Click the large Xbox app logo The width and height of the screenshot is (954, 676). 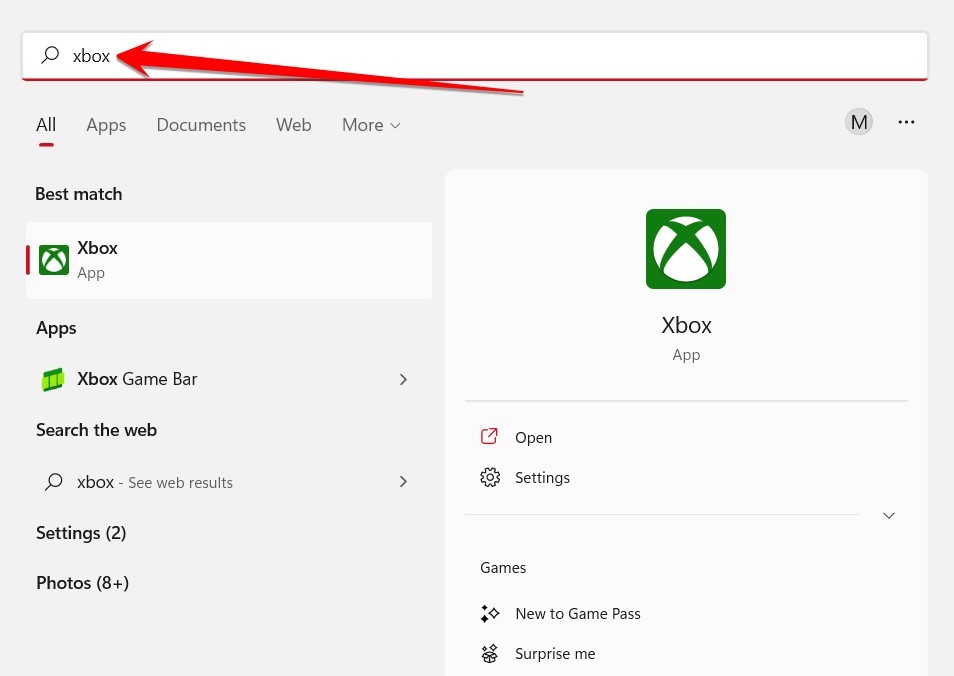[686, 249]
